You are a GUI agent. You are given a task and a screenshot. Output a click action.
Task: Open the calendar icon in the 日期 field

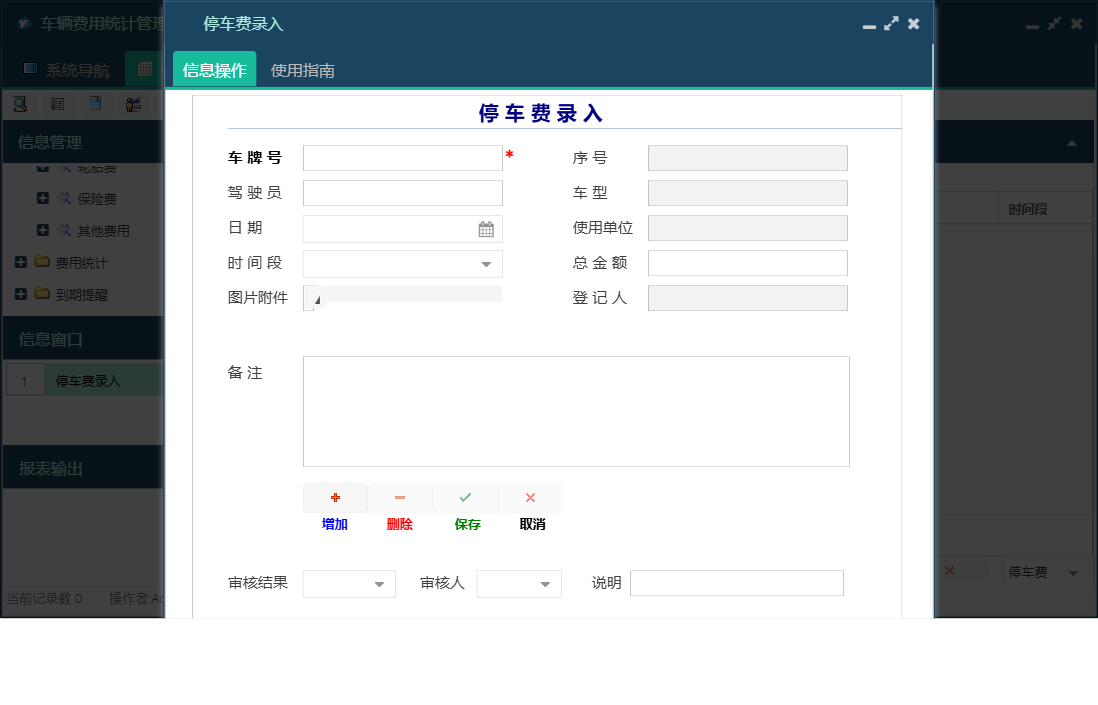[487, 228]
